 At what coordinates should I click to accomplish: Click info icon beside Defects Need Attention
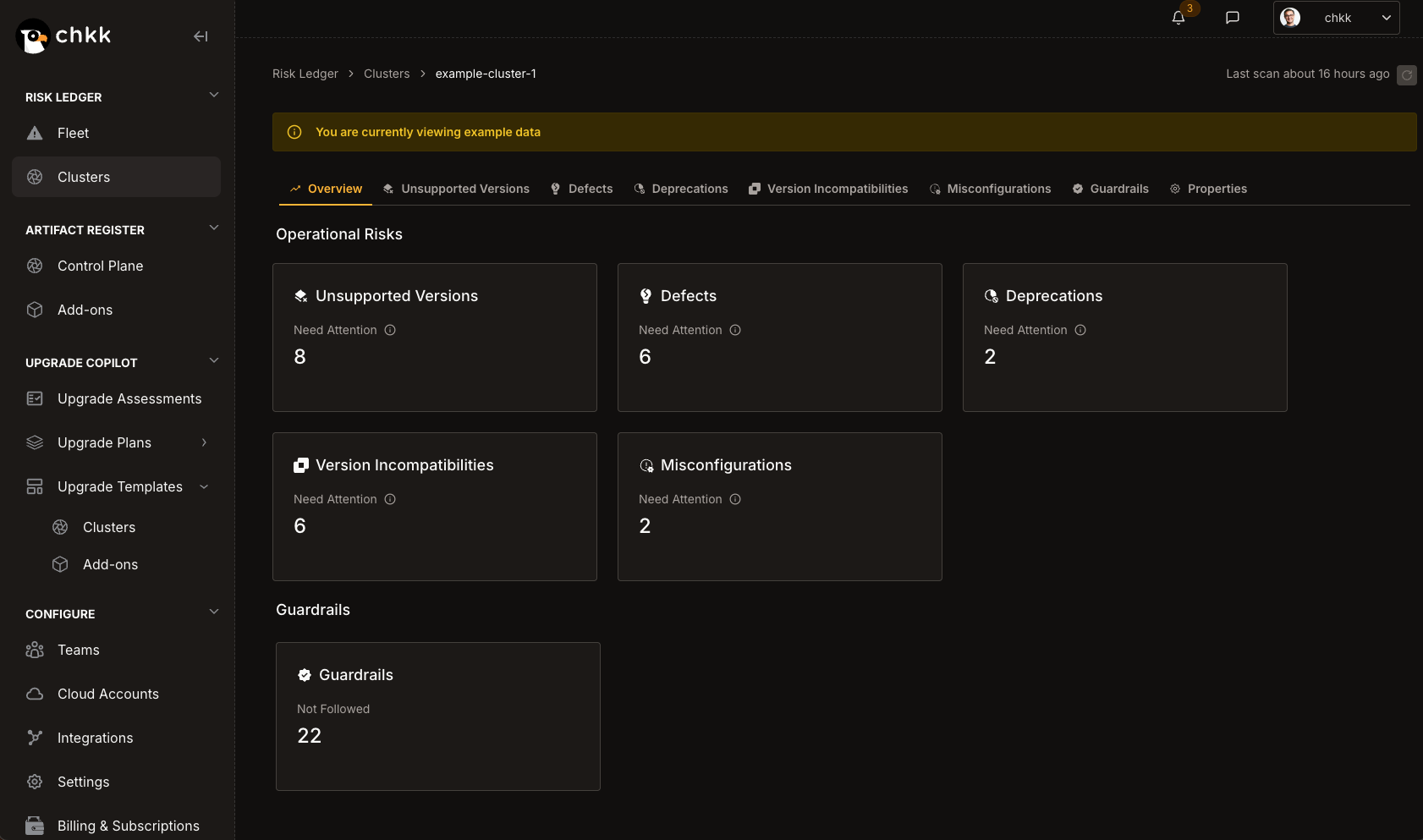click(x=735, y=330)
